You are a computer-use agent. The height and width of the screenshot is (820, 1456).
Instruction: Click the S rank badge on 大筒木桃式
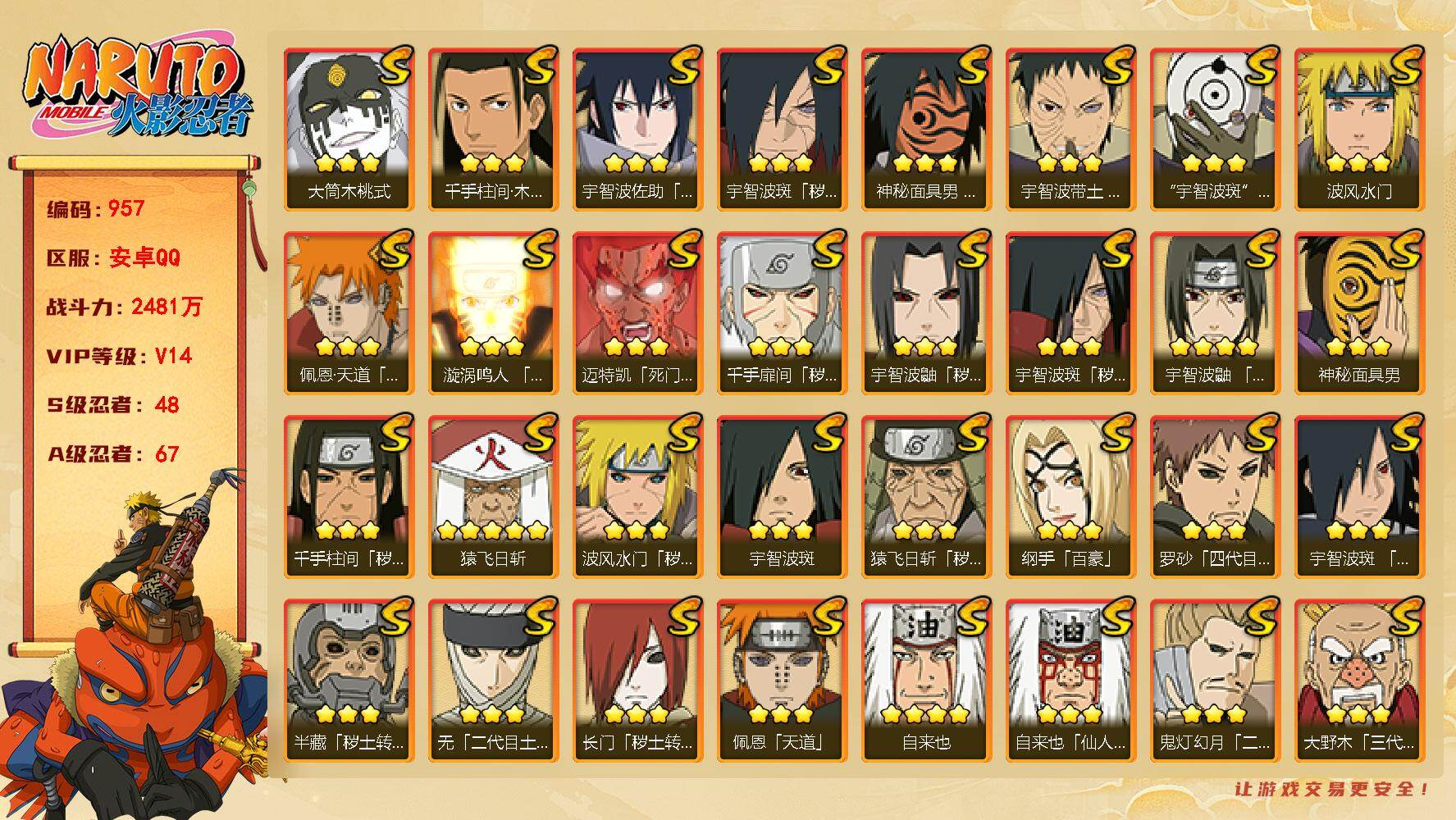tap(393, 66)
